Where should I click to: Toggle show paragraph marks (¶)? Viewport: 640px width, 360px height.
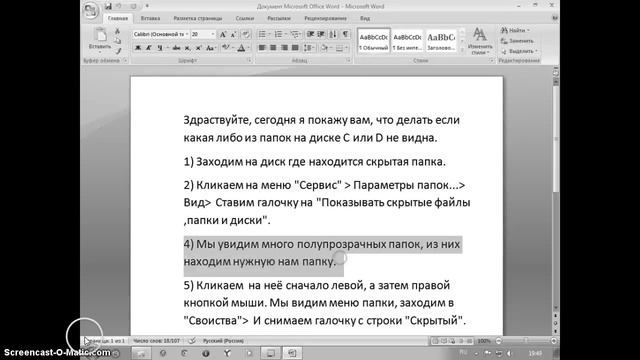(x=345, y=34)
